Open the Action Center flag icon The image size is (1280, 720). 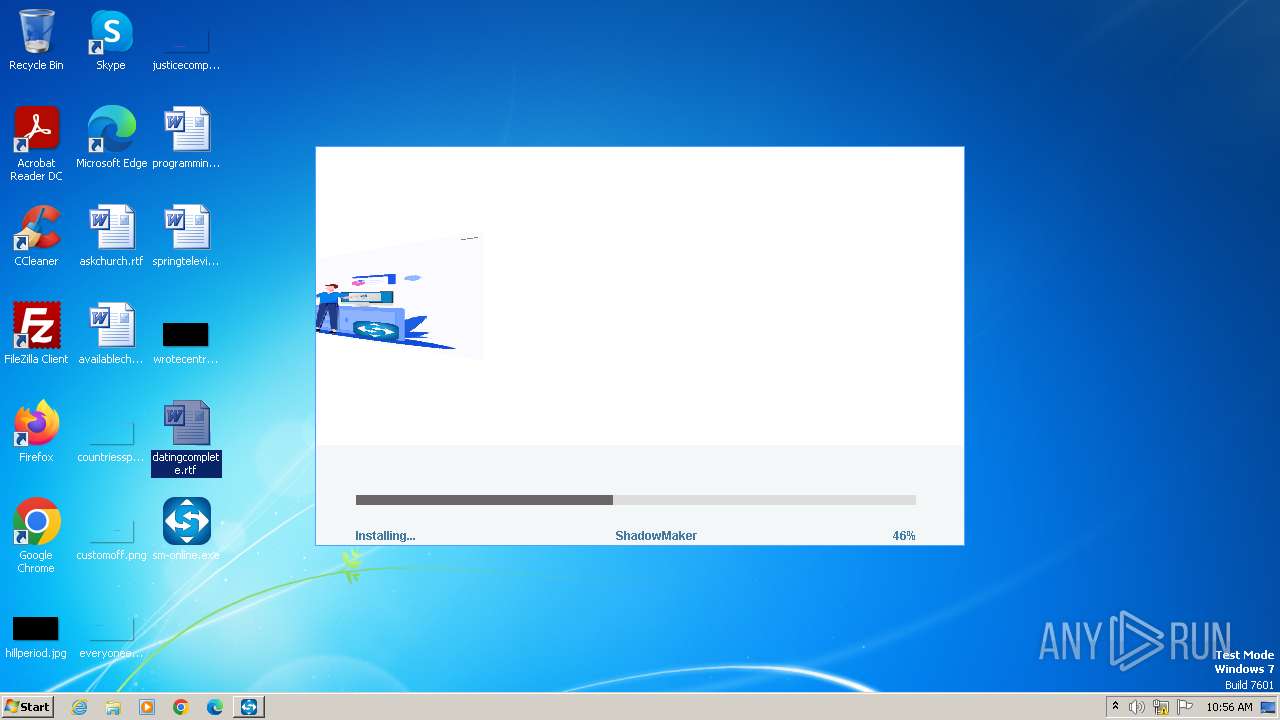pos(1185,707)
